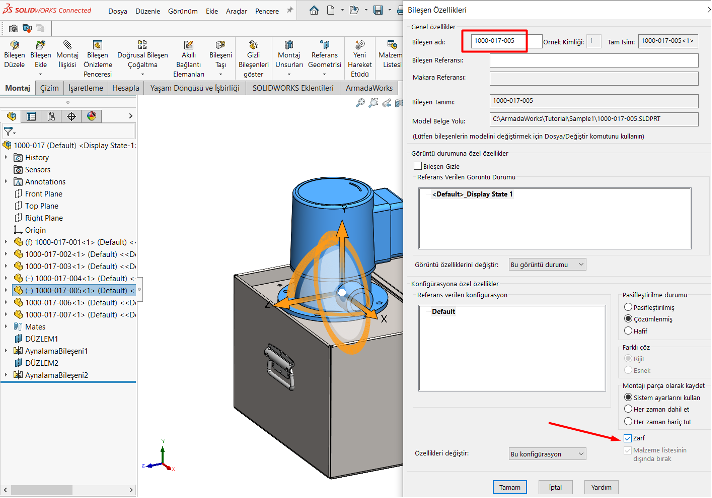Expand the manager tabs chevron arrow
Screen dimensions: 712x498
pyautogui.click(x=130, y=116)
